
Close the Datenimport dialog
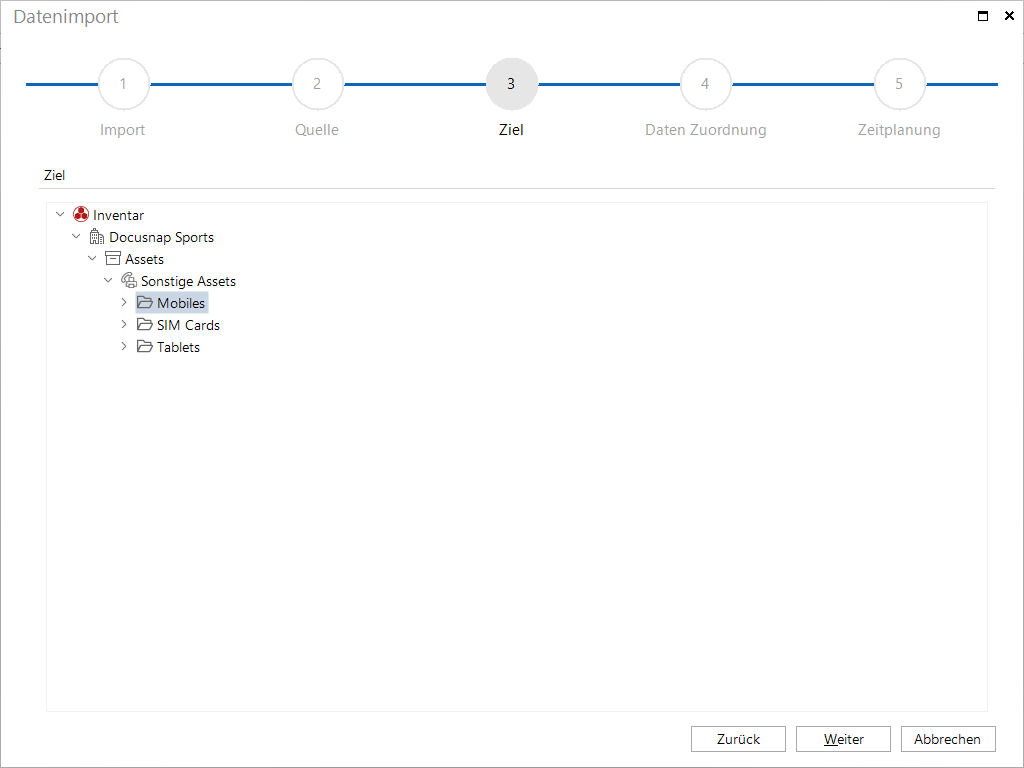pos(1009,16)
